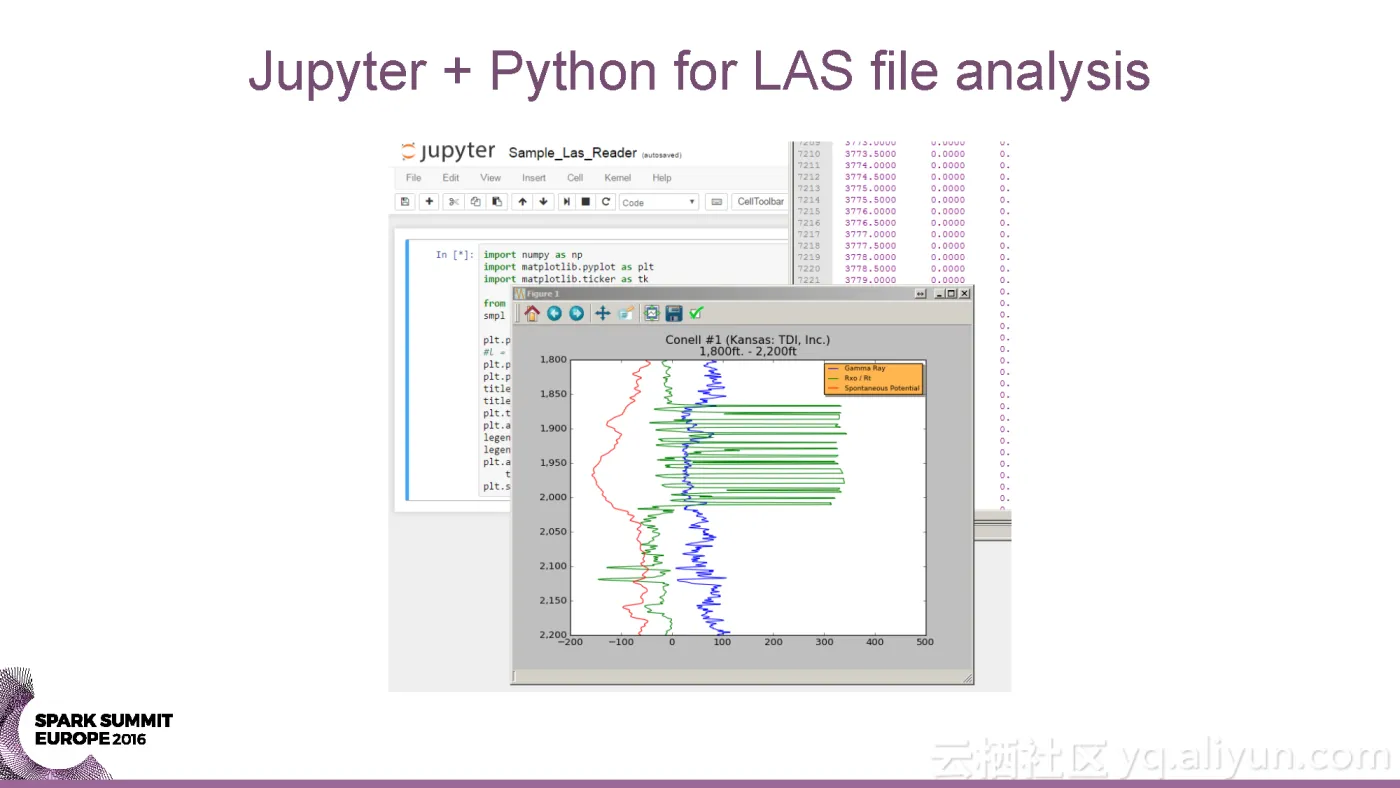Click value 3779.0000 in the data listing
1400x788 pixels.
click(x=870, y=280)
